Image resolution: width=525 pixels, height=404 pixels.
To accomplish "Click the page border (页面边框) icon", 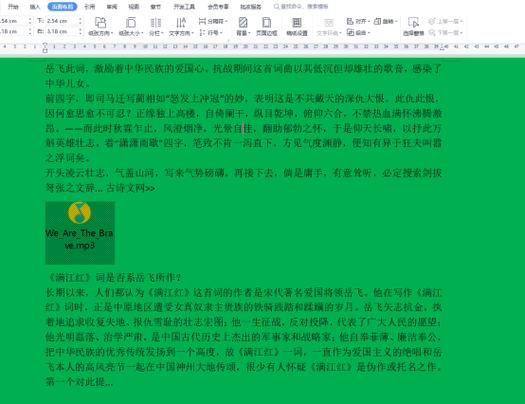I will point(267,23).
